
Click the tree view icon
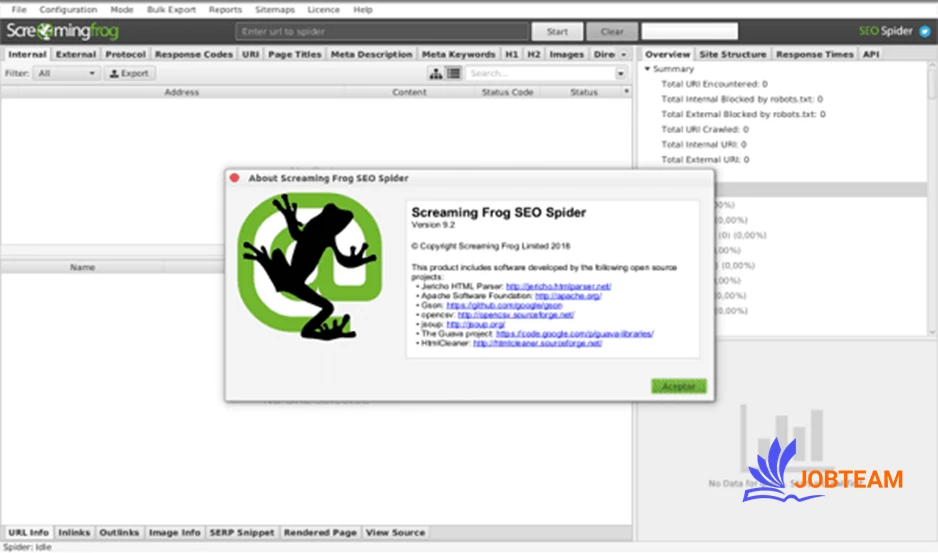pos(436,74)
